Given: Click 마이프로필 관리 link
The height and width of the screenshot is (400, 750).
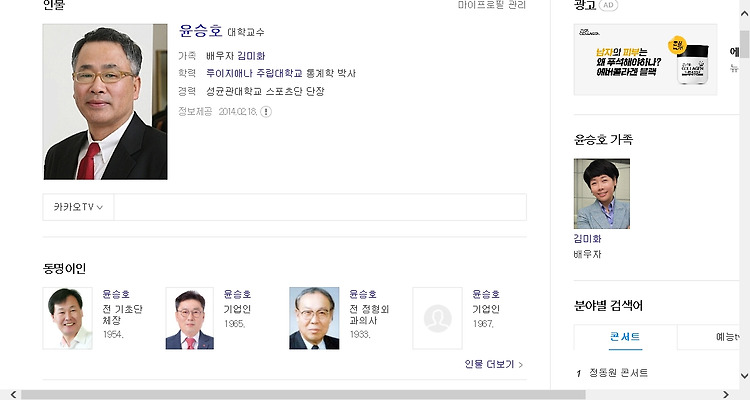Looking at the screenshot, I should tap(492, 5).
